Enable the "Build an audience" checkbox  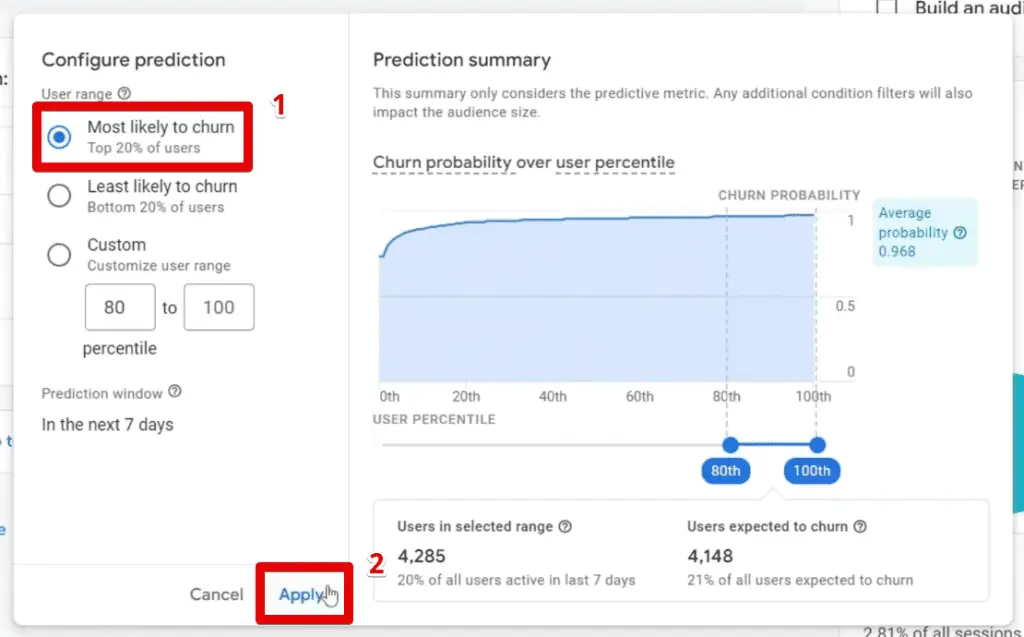pyautogui.click(x=887, y=7)
